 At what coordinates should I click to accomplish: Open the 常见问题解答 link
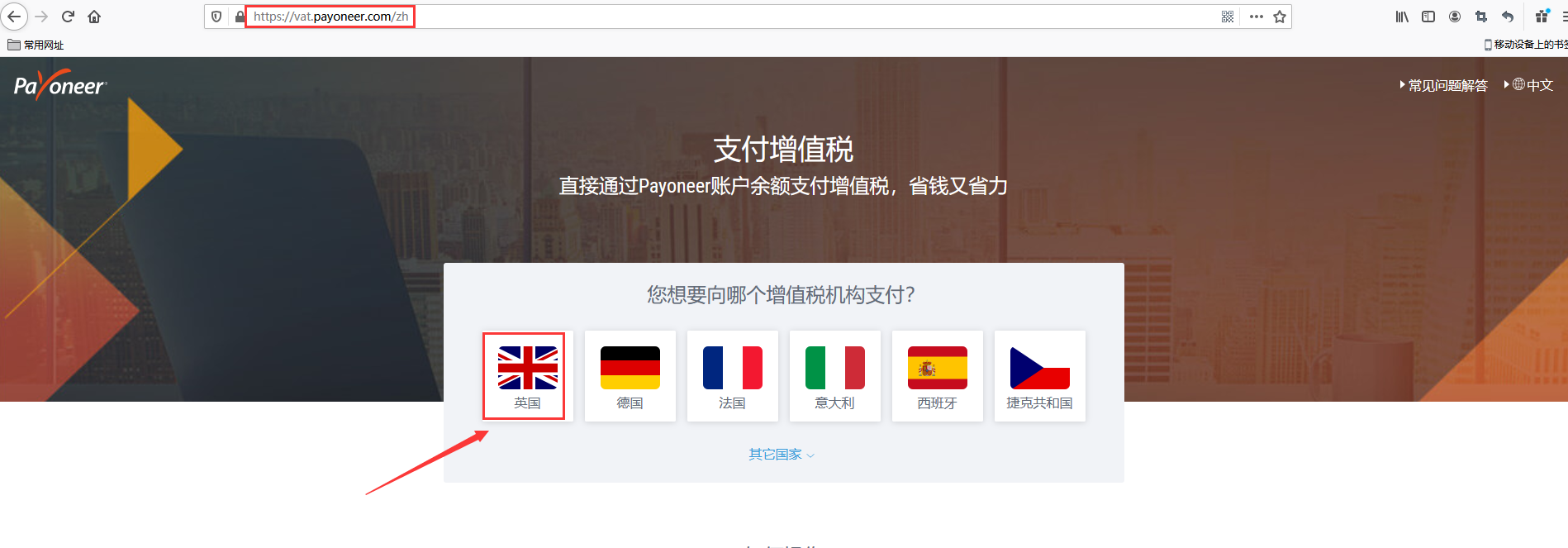point(1443,85)
